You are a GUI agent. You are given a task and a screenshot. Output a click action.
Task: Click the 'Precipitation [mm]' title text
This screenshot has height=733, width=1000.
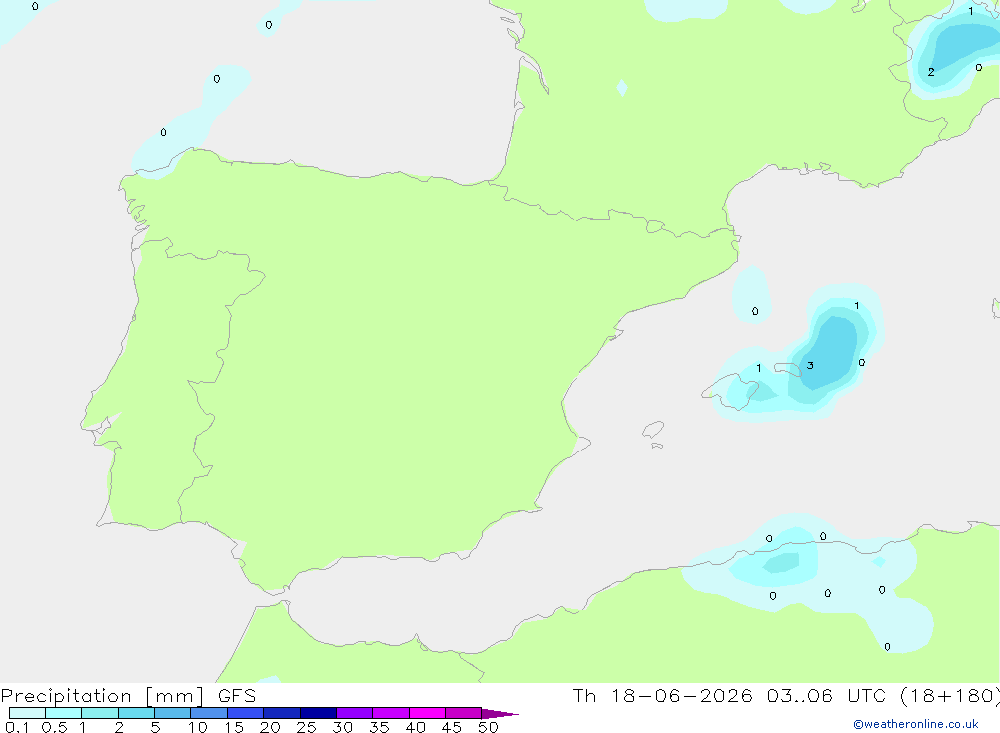click(102, 696)
